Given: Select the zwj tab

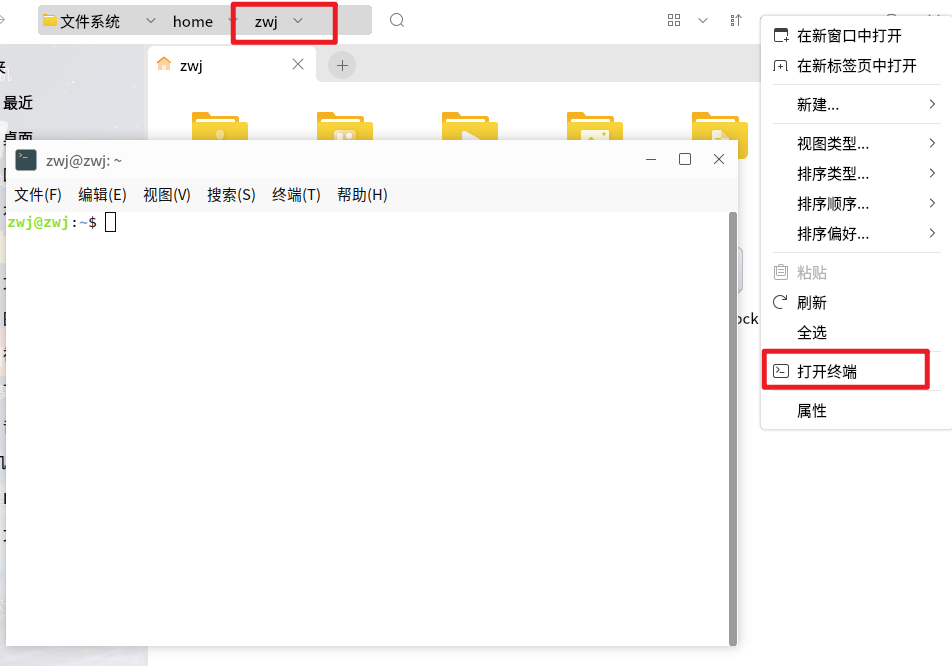Looking at the screenshot, I should tap(231, 65).
